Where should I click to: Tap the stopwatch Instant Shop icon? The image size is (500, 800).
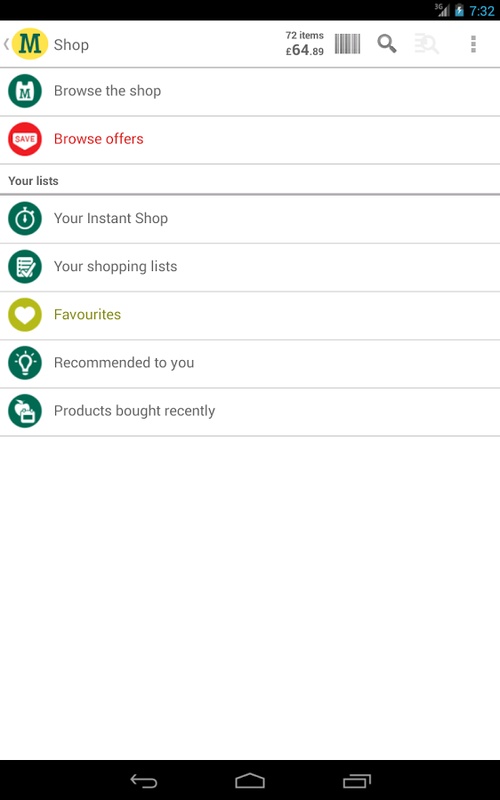click(x=24, y=218)
